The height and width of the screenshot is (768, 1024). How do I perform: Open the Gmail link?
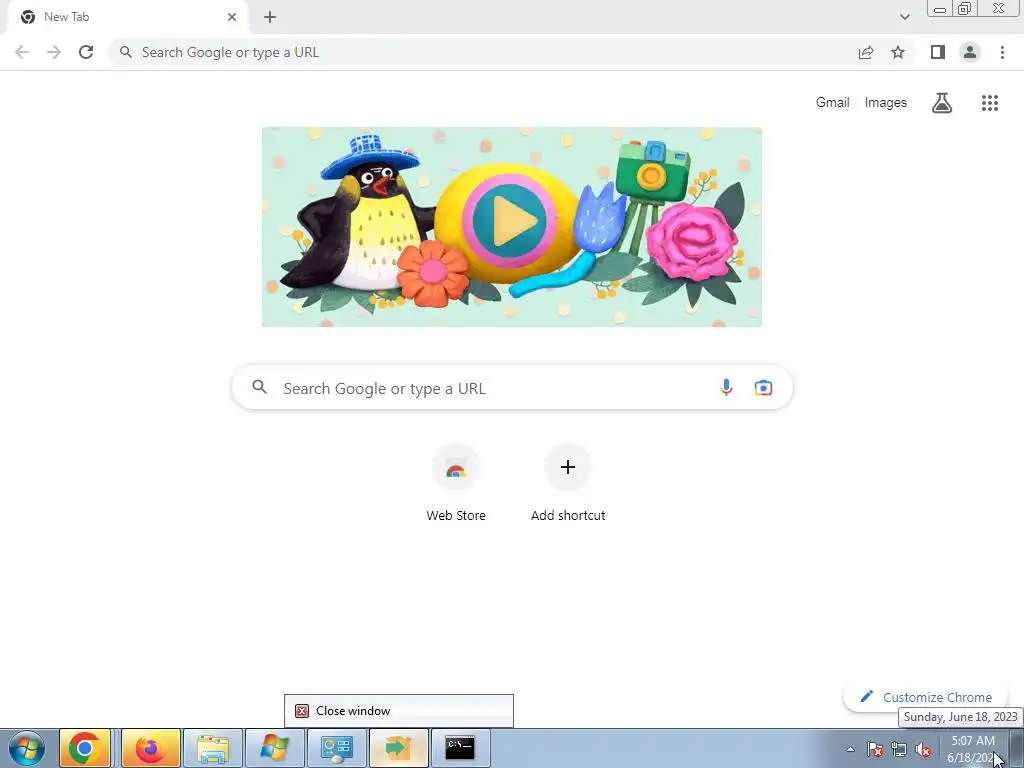[832, 103]
